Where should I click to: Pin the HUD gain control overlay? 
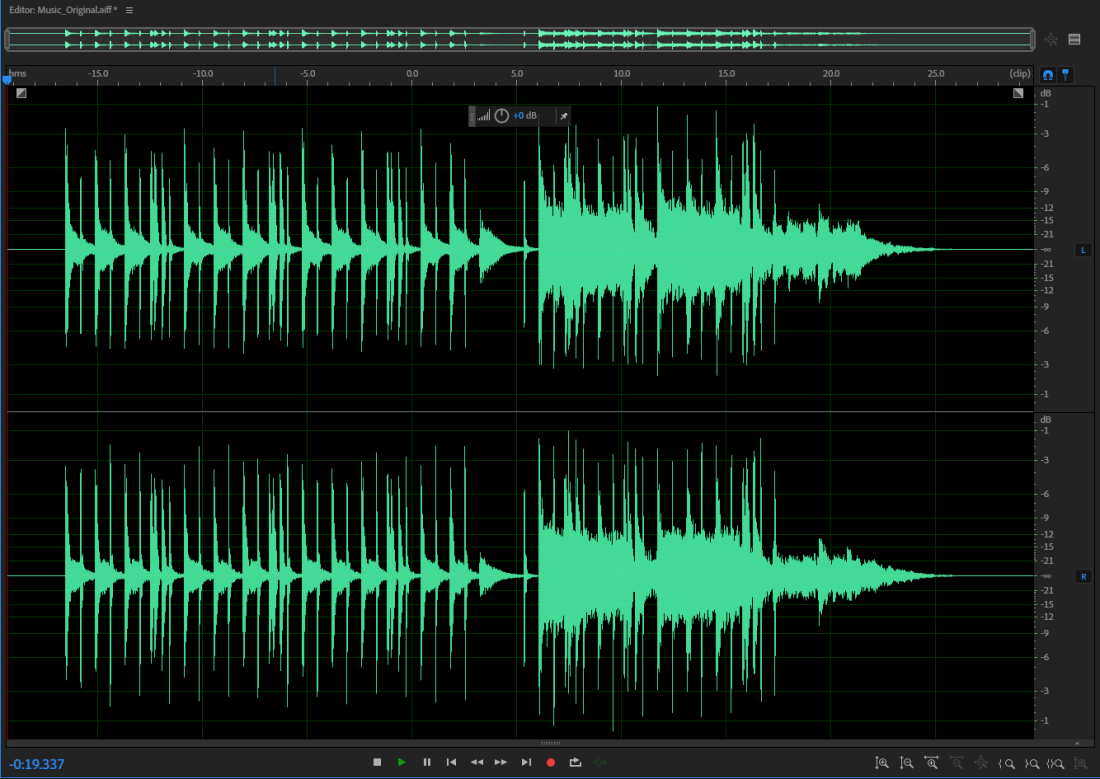563,116
